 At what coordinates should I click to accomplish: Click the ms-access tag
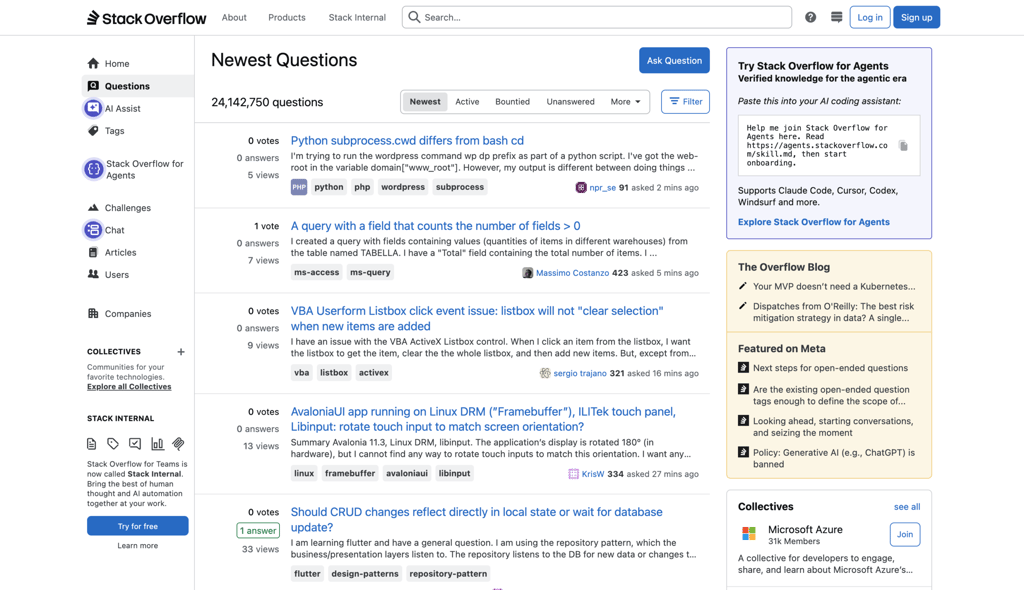pos(317,272)
